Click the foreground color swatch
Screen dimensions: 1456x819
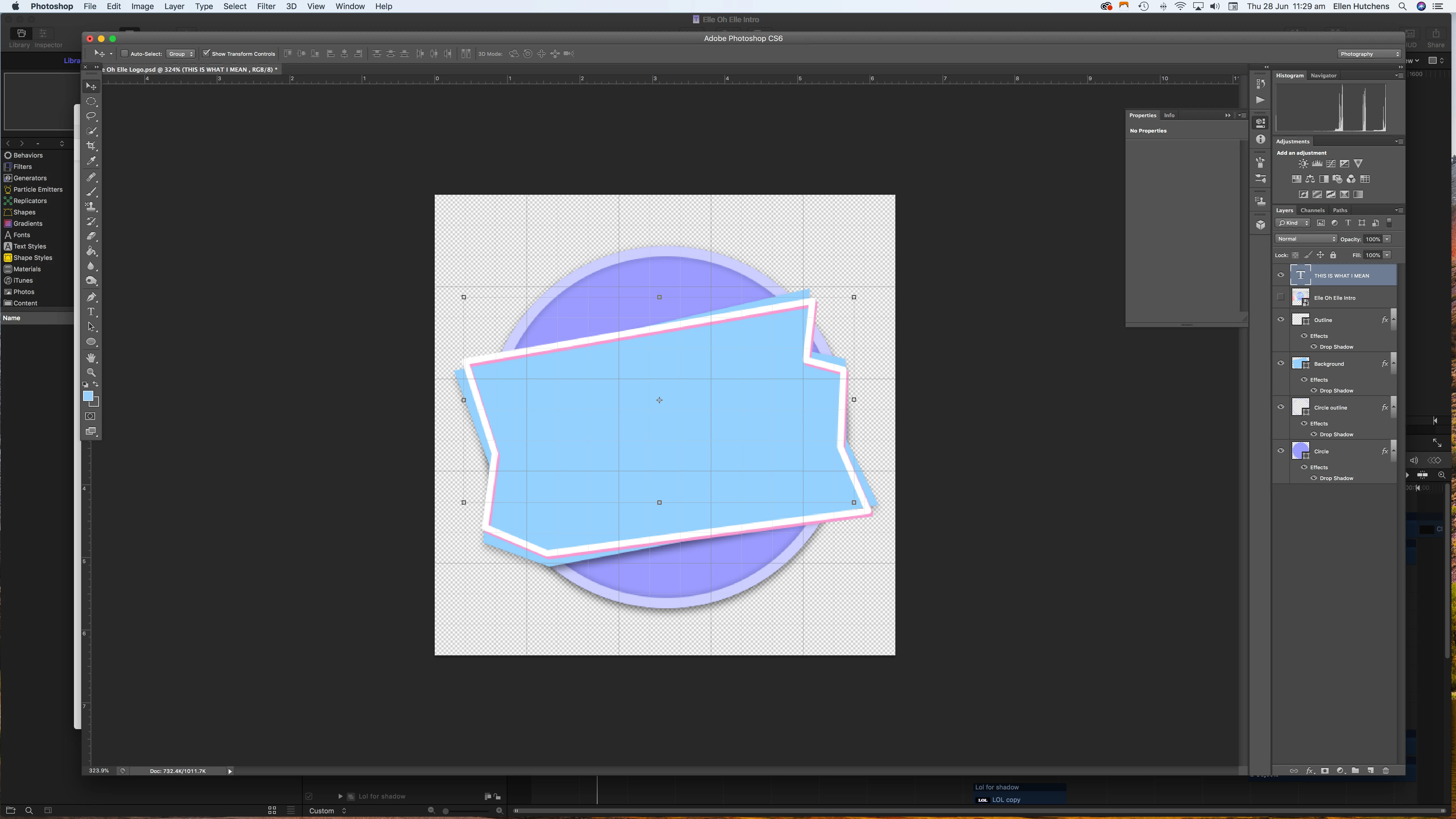tap(88, 396)
